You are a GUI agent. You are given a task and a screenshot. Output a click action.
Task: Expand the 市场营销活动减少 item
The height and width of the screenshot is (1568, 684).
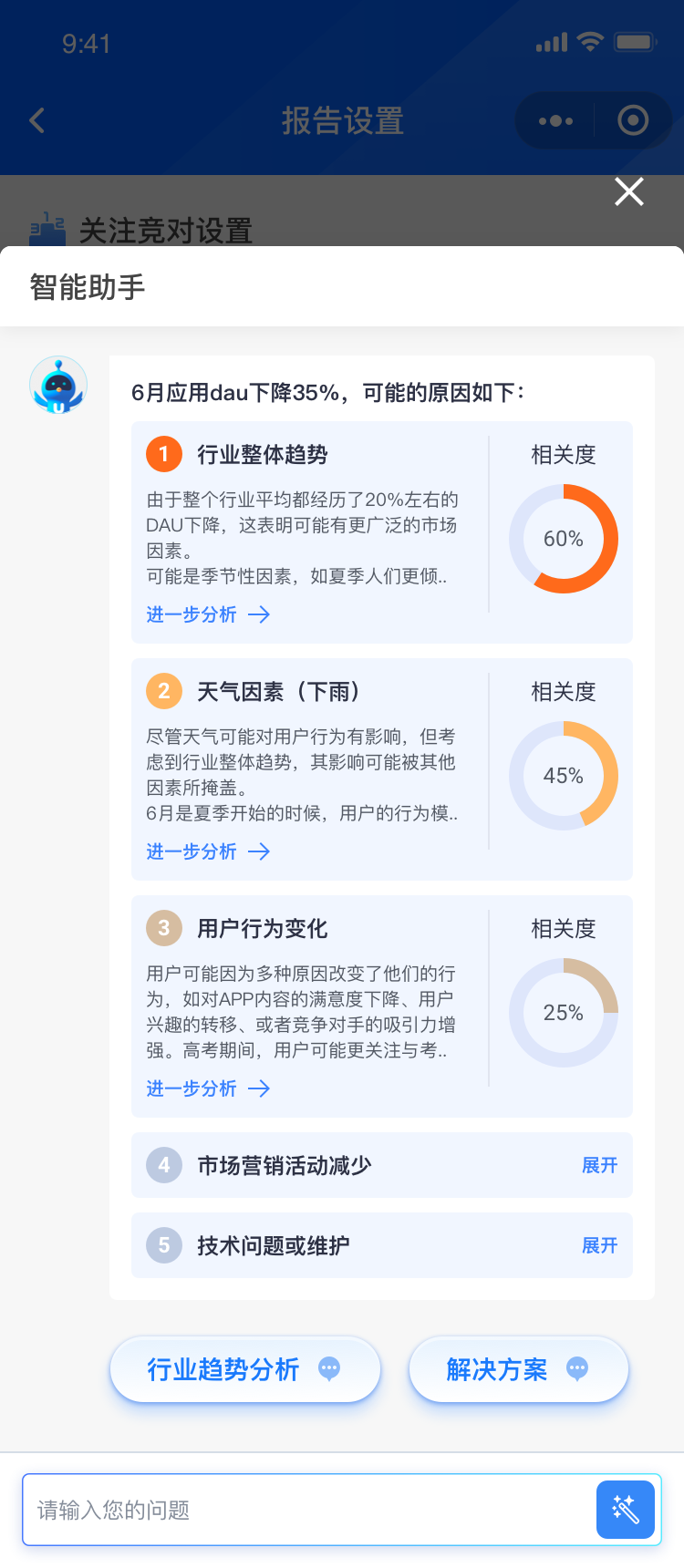tap(599, 1165)
